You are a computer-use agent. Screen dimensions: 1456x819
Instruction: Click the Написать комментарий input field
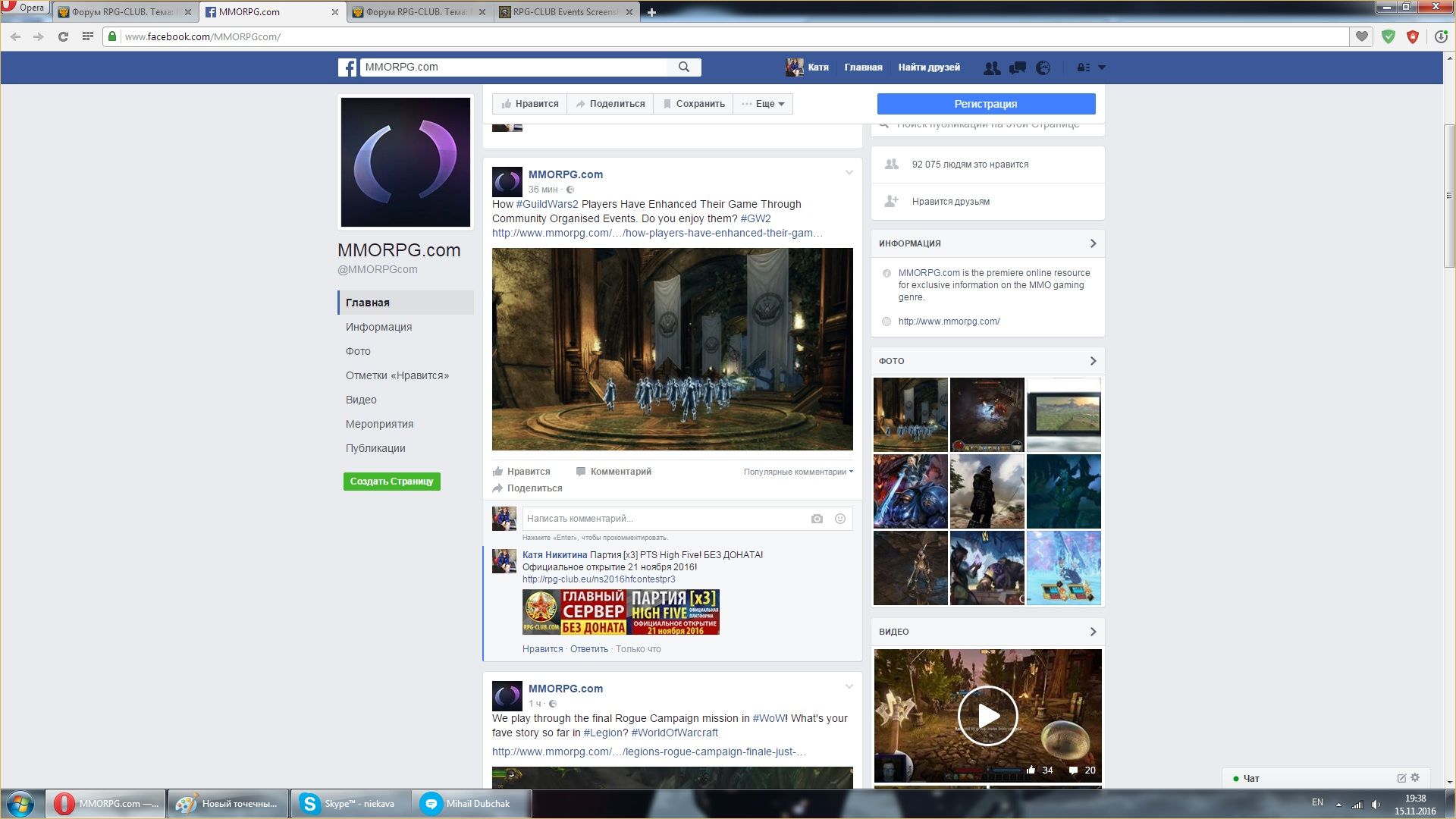click(660, 519)
